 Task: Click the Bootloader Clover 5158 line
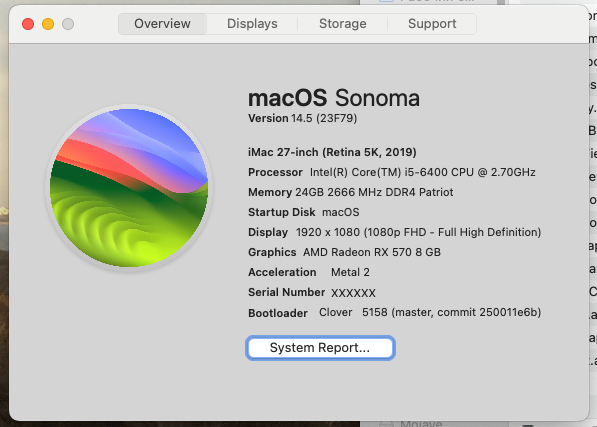coord(394,312)
